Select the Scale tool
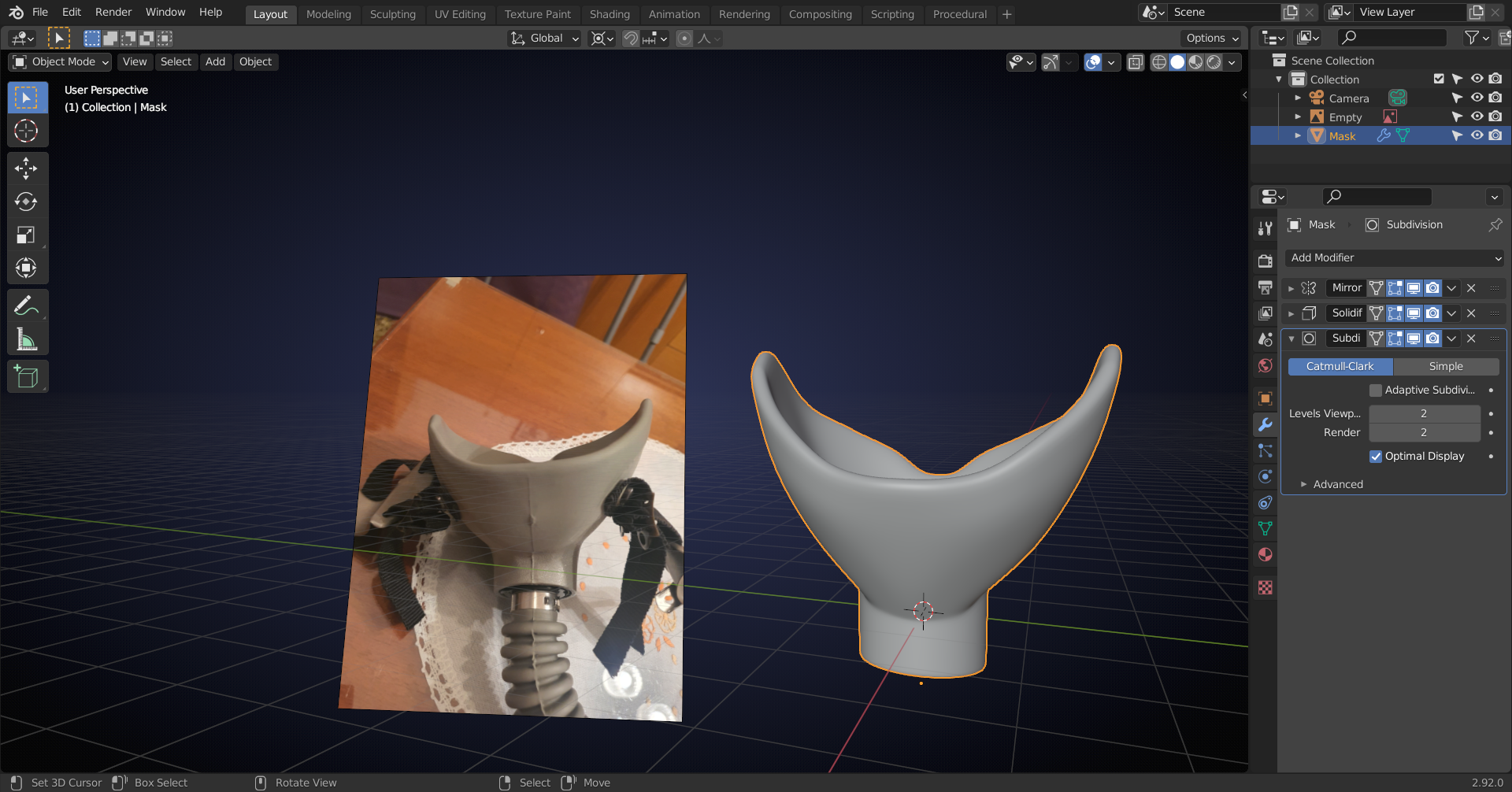Viewport: 1512px width, 792px height. (x=26, y=235)
